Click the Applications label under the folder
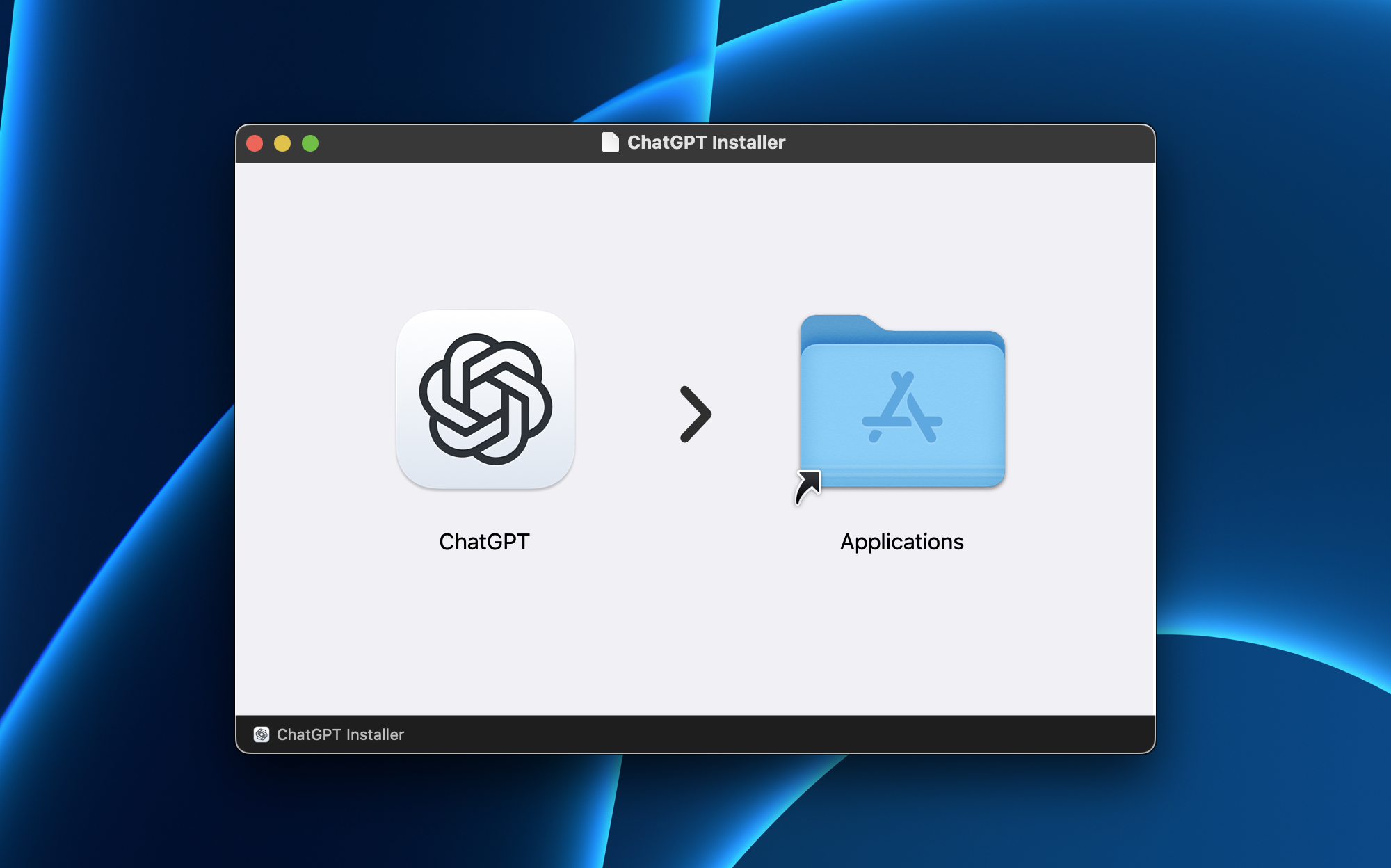This screenshot has width=1391, height=868. coord(901,542)
